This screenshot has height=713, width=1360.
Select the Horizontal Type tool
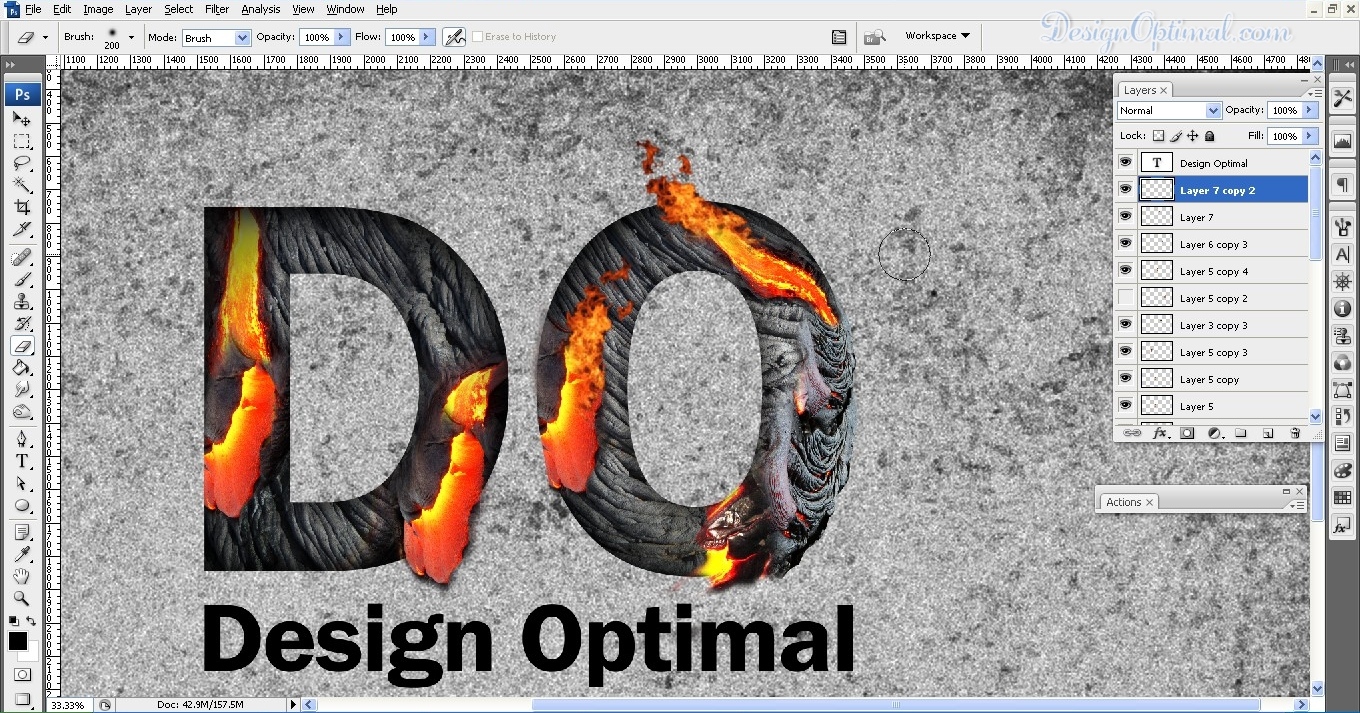[22, 461]
